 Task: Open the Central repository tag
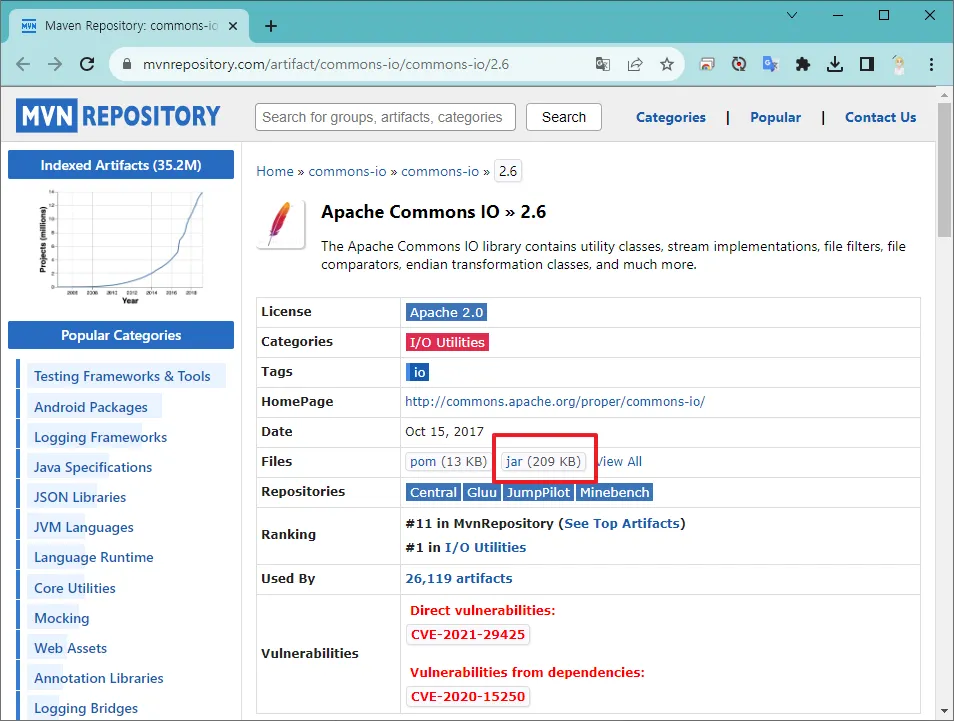pos(433,492)
